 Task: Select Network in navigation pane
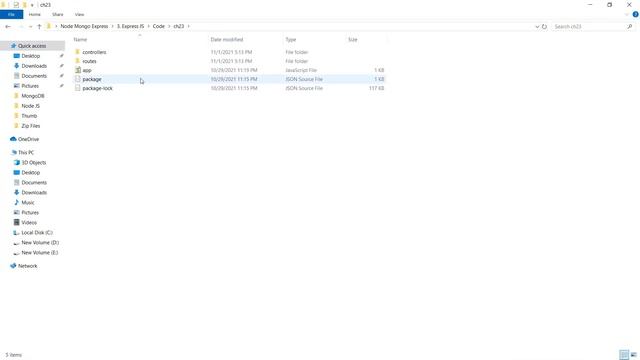(27, 266)
